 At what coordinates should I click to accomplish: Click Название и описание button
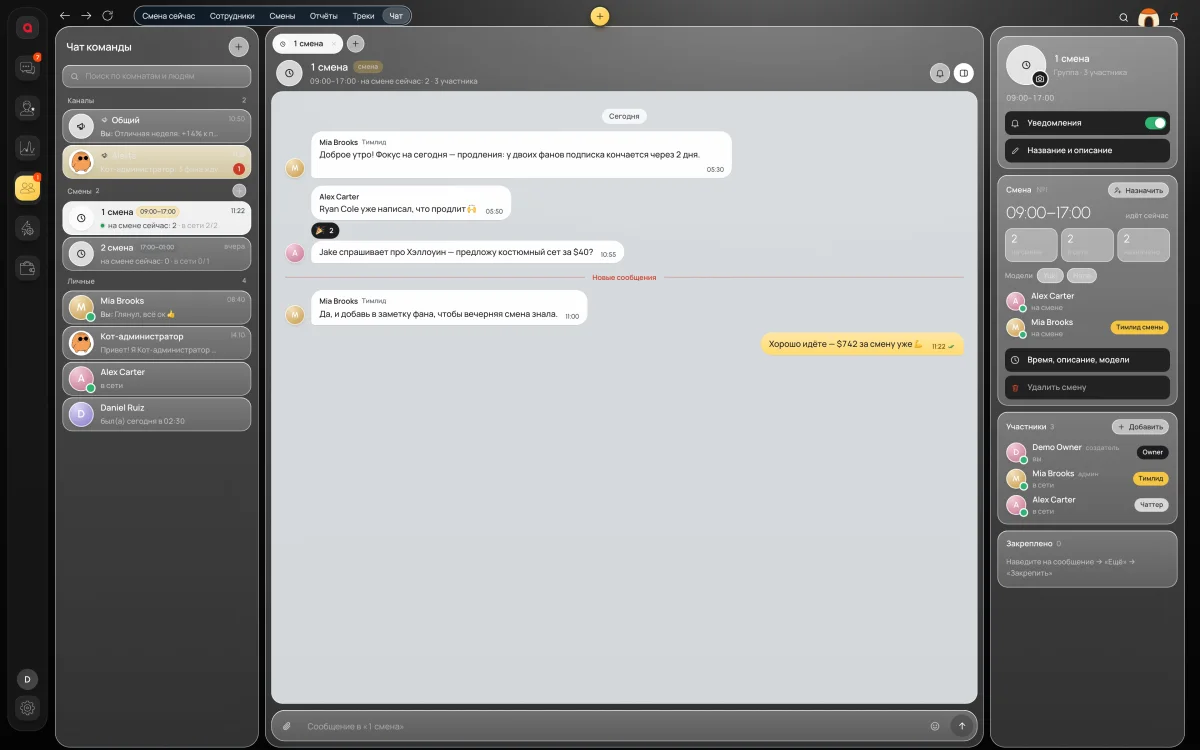click(1087, 150)
